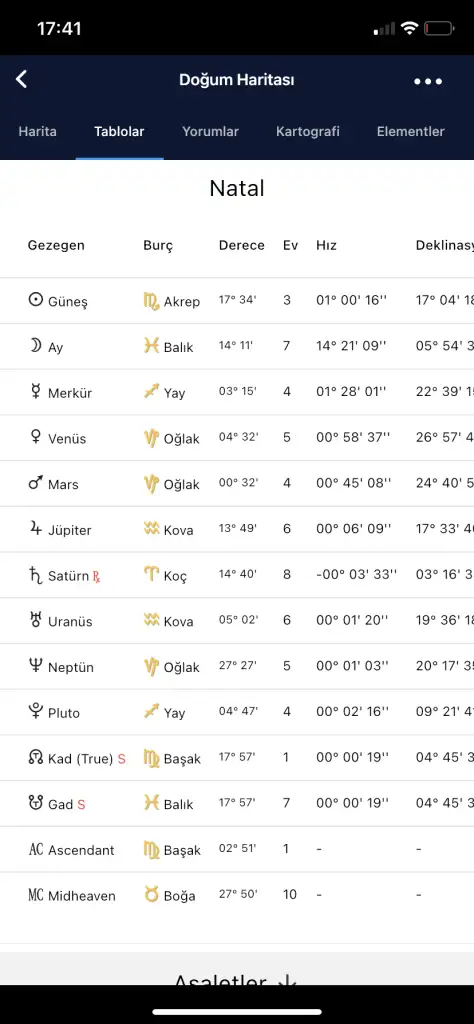Open the Yorumlar tab

pyautogui.click(x=210, y=131)
